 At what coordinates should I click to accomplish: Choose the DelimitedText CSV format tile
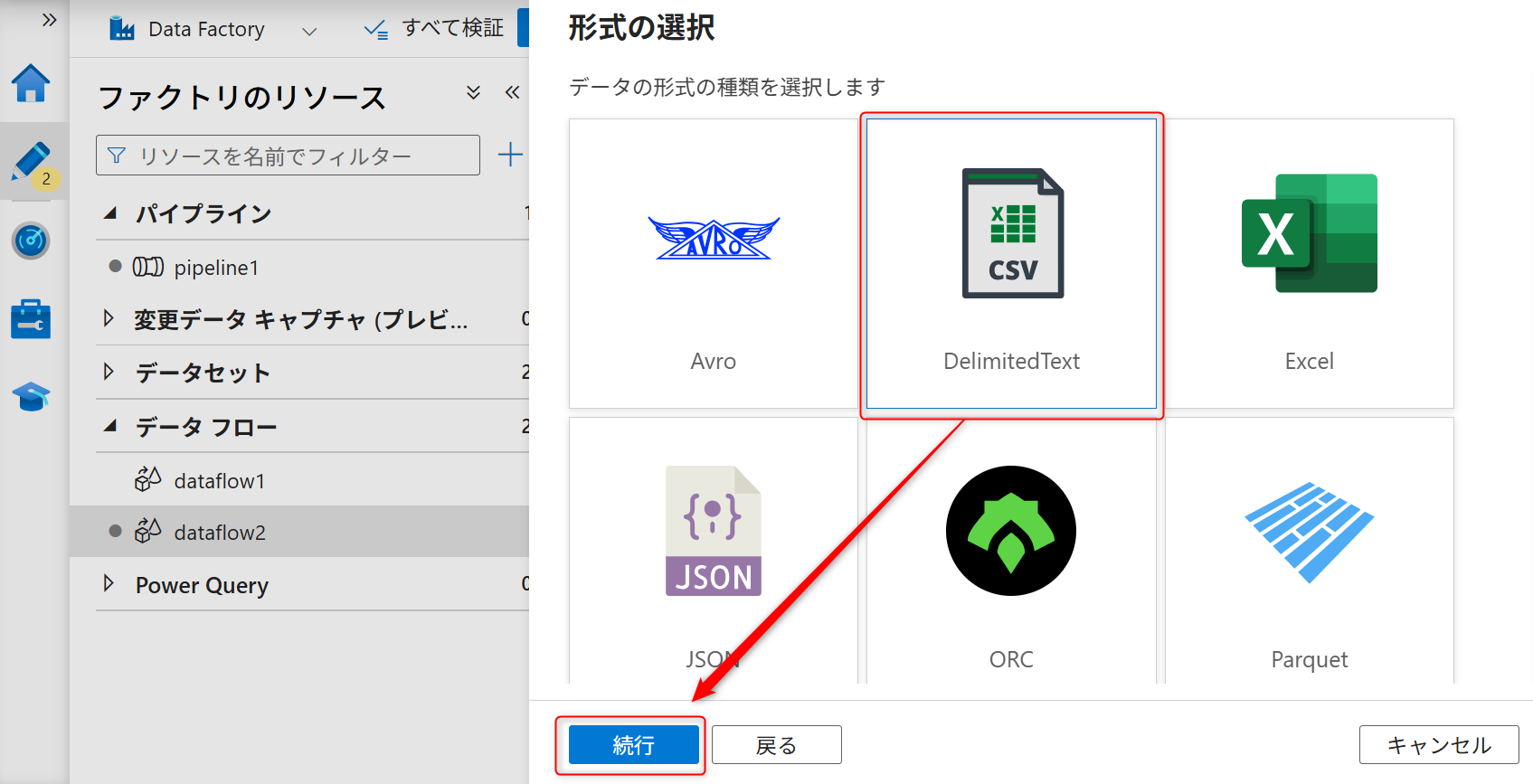[1011, 263]
